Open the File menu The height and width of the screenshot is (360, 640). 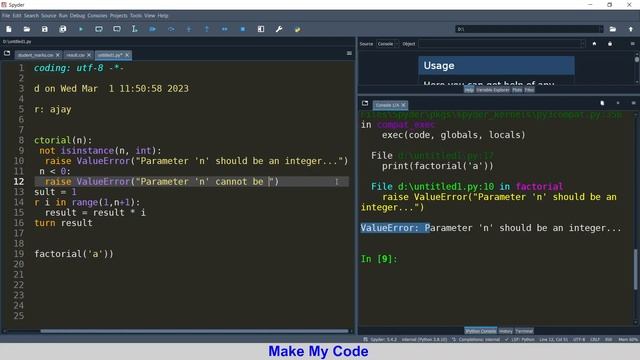pos(6,16)
